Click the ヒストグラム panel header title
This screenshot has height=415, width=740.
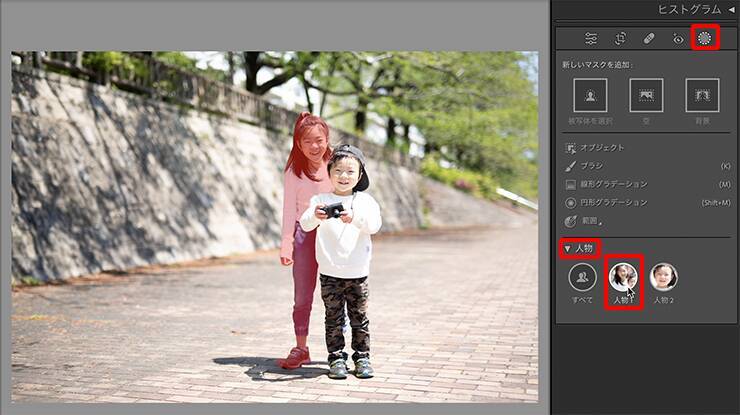click(x=689, y=9)
